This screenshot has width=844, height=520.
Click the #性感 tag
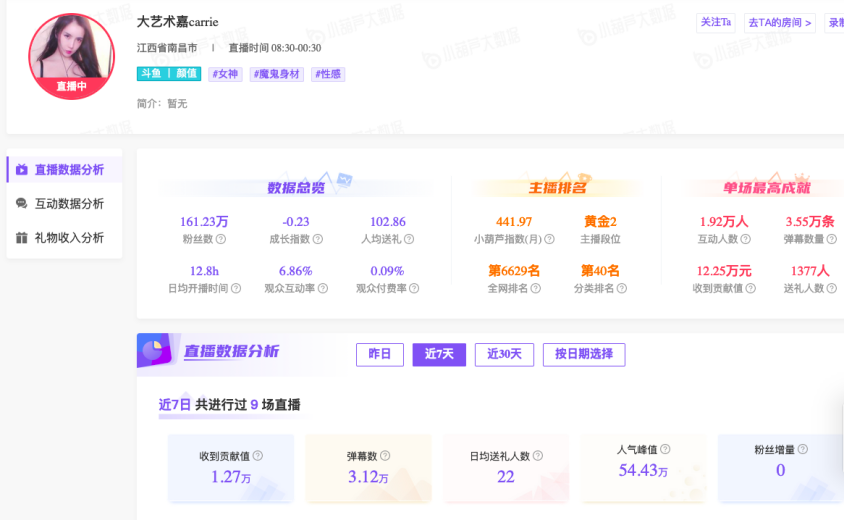pyautogui.click(x=328, y=74)
